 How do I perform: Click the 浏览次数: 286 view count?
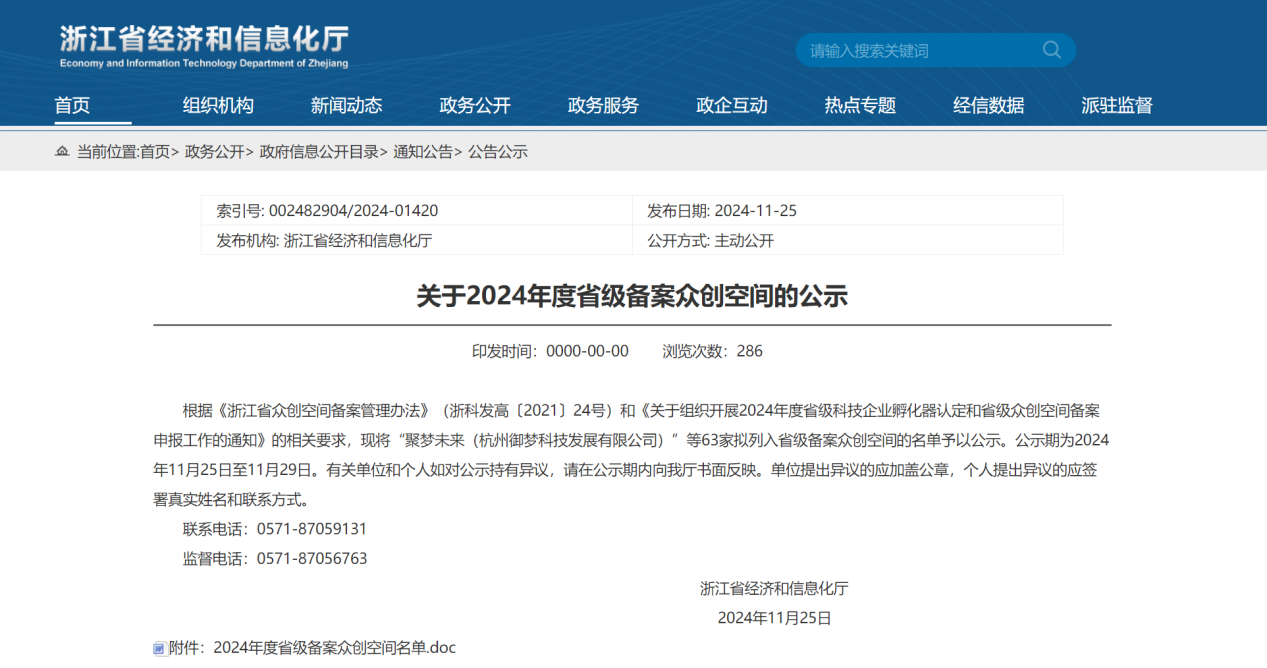tap(712, 351)
